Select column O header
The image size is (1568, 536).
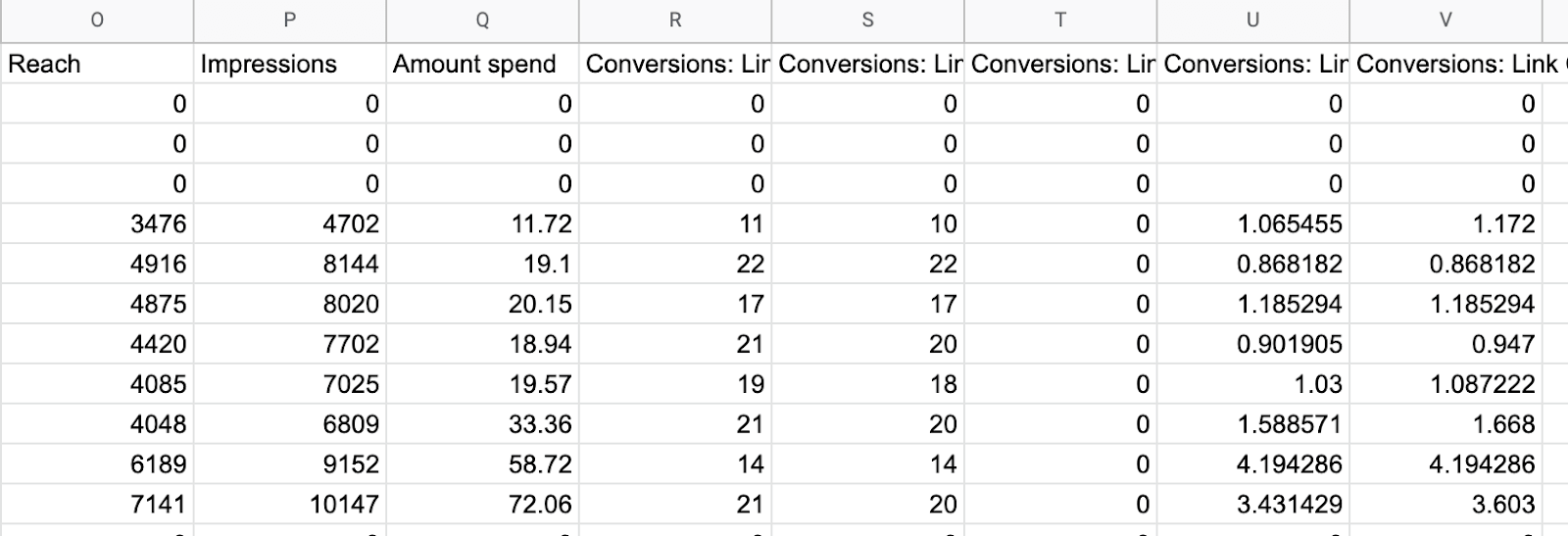97,21
